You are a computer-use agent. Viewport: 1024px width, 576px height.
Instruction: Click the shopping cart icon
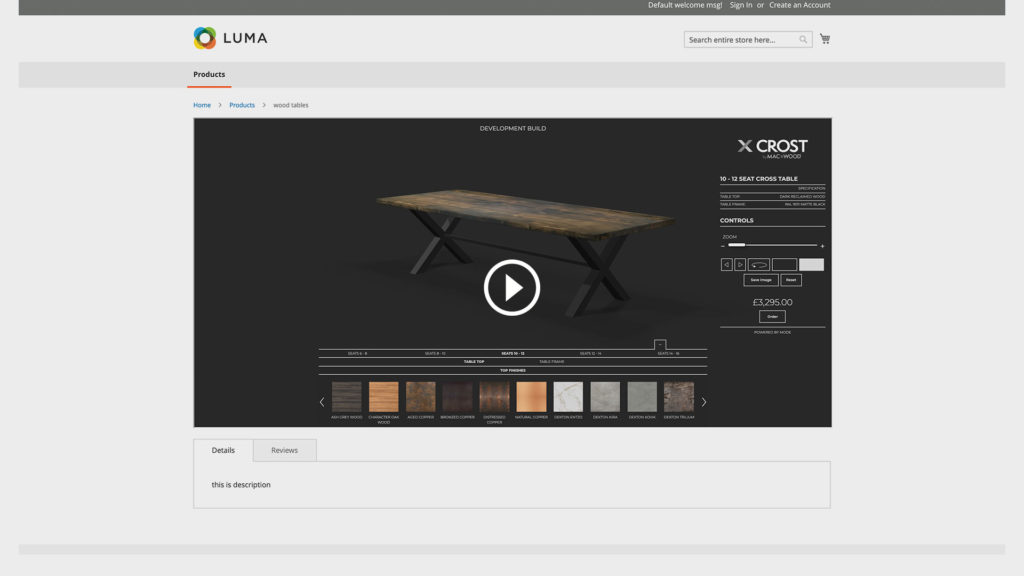tap(825, 39)
